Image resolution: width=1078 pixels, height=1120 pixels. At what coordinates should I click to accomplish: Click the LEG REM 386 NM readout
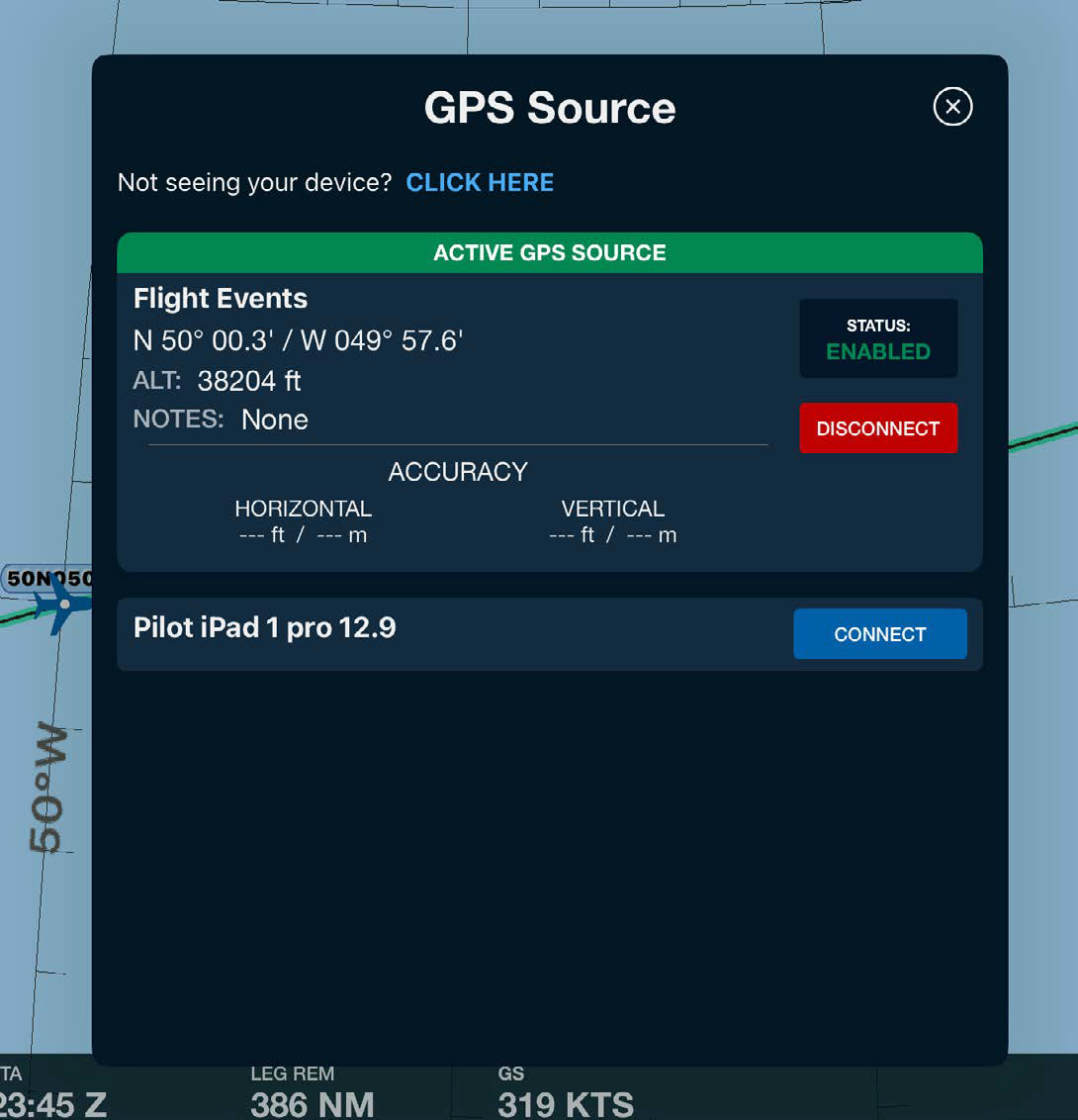tap(312, 1093)
